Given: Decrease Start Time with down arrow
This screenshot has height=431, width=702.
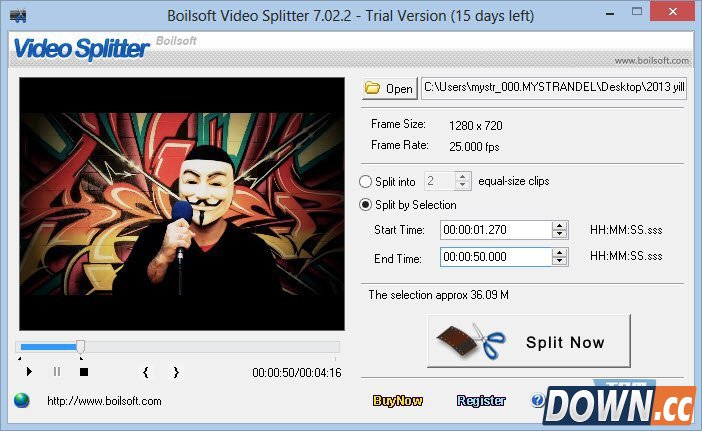Looking at the screenshot, I should coord(559,235).
